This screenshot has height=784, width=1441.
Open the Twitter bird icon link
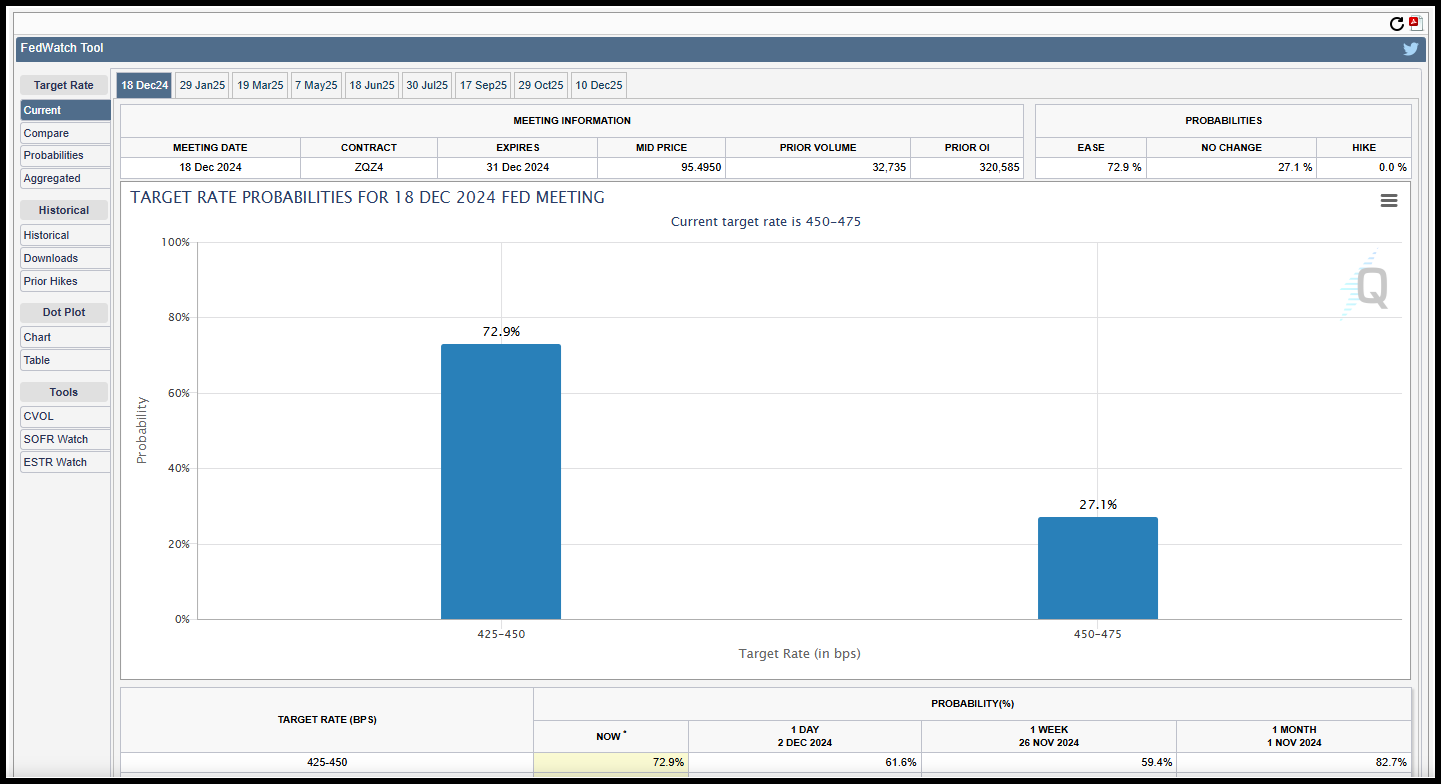[x=1411, y=48]
